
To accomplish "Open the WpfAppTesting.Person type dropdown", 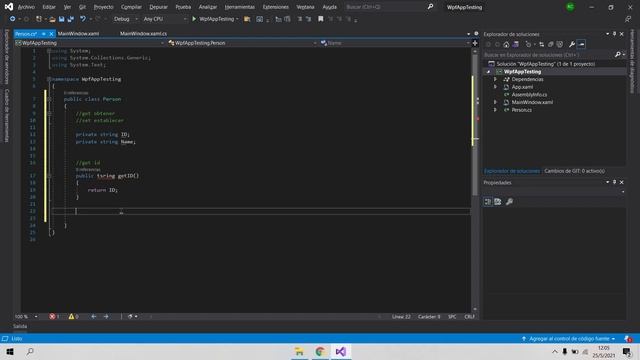I will tap(242, 43).
